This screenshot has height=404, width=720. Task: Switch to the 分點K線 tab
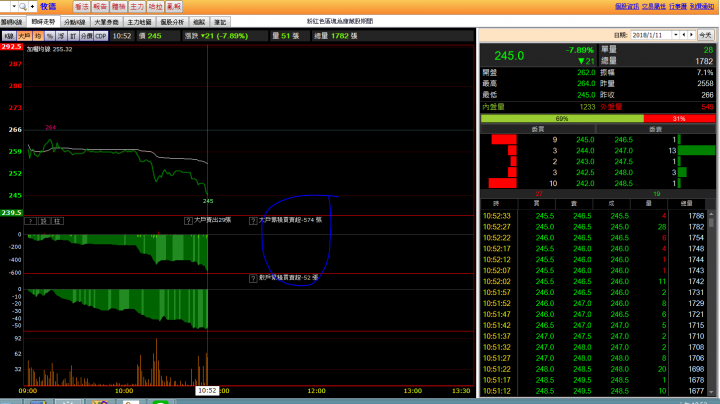coord(75,22)
